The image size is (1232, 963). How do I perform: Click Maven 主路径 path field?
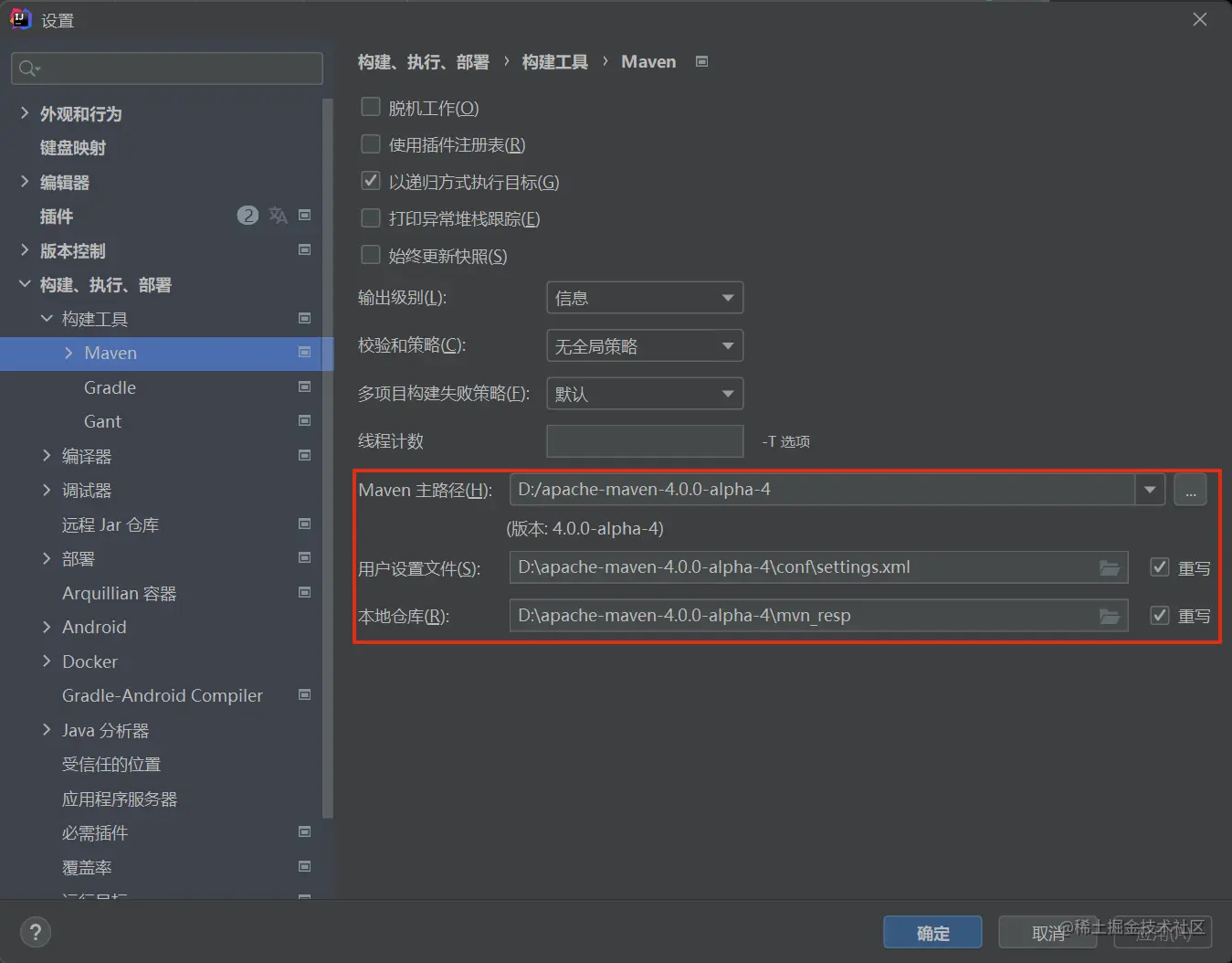[822, 490]
